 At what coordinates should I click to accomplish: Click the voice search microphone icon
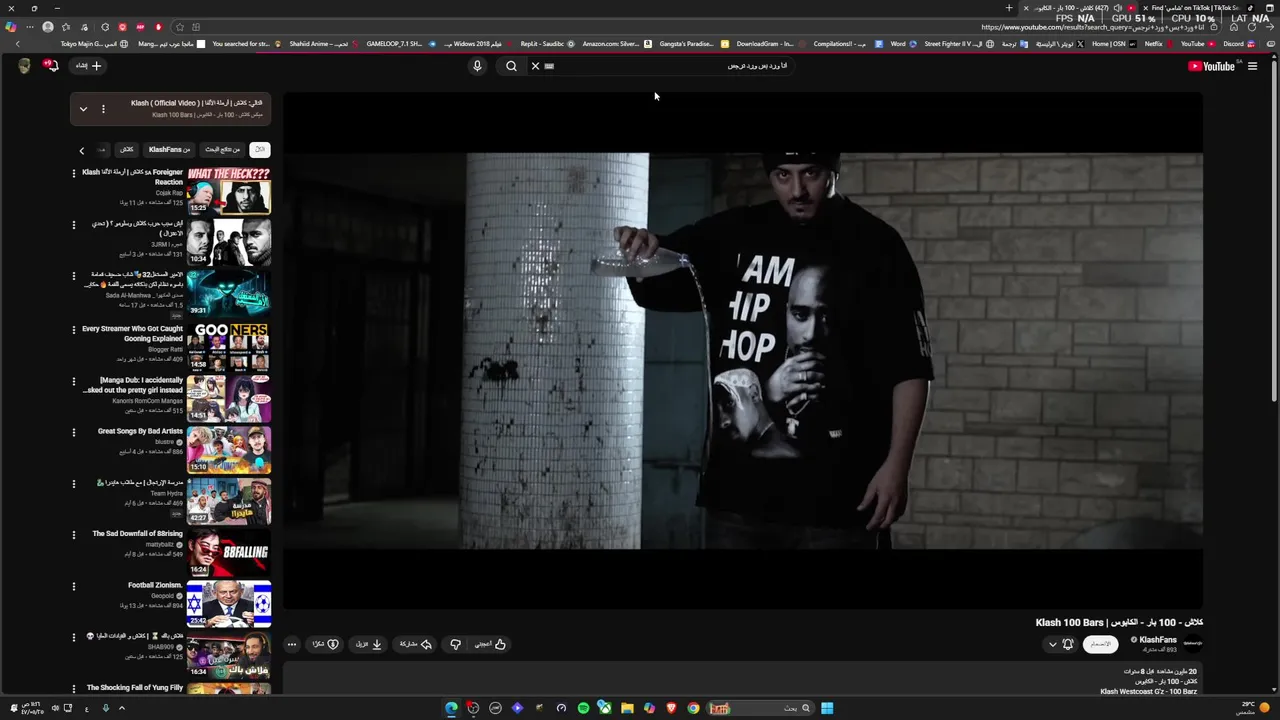477,66
